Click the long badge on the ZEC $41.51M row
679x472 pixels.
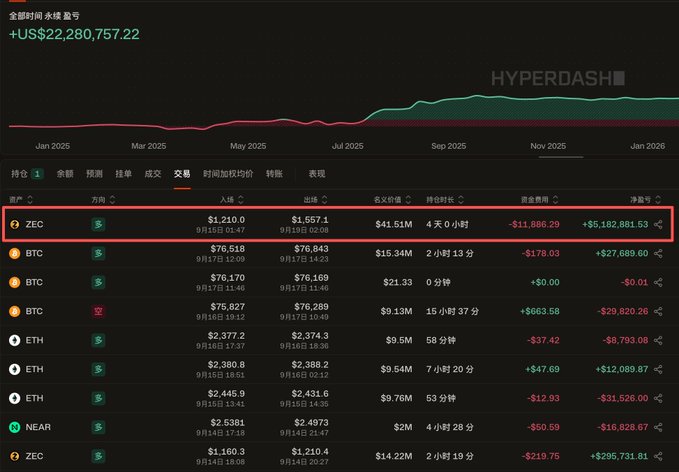(x=98, y=224)
